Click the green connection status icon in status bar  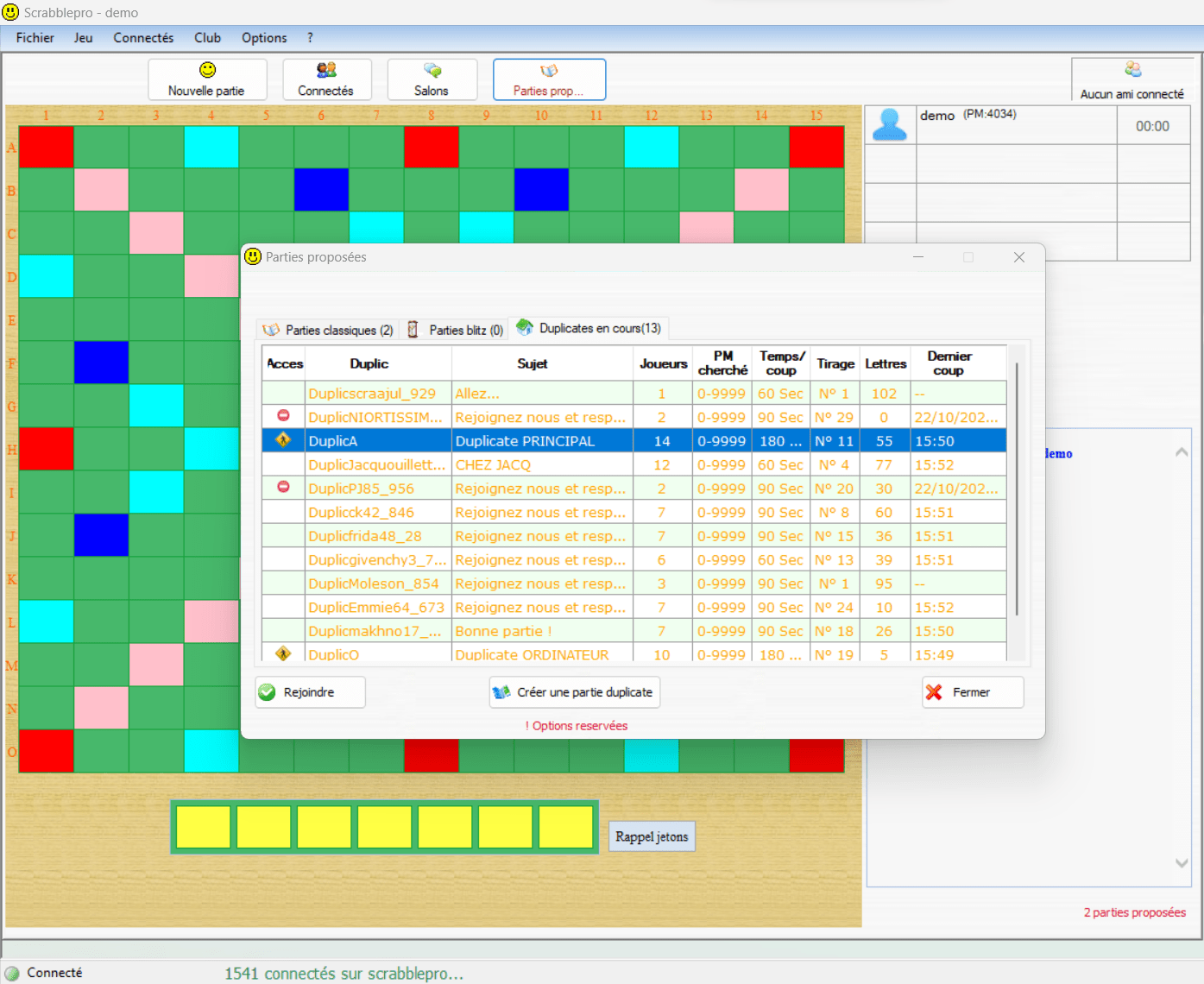coord(12,973)
